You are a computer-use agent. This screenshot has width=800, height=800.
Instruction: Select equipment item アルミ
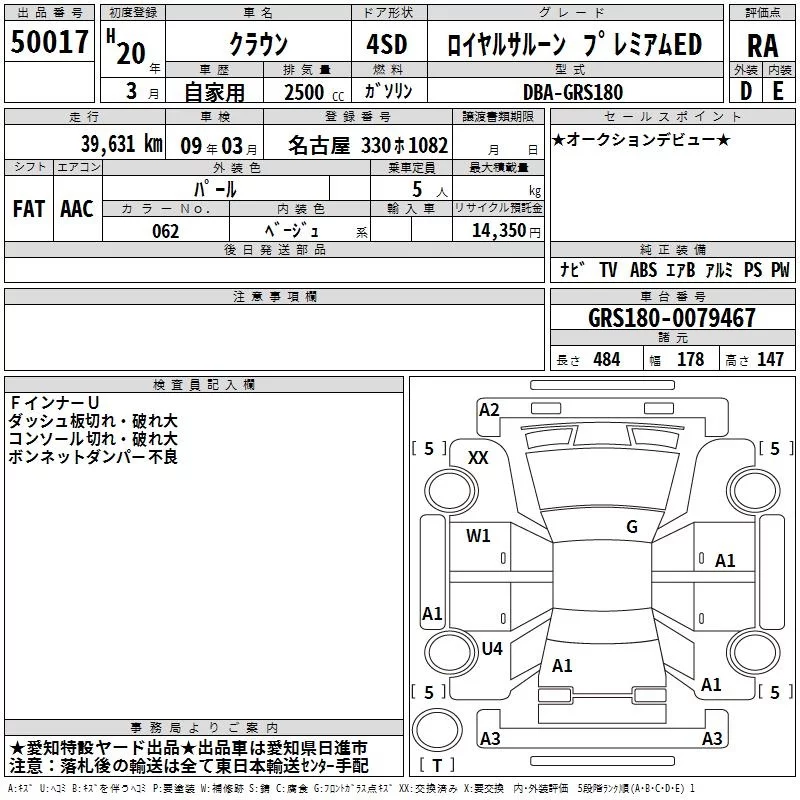click(x=719, y=270)
